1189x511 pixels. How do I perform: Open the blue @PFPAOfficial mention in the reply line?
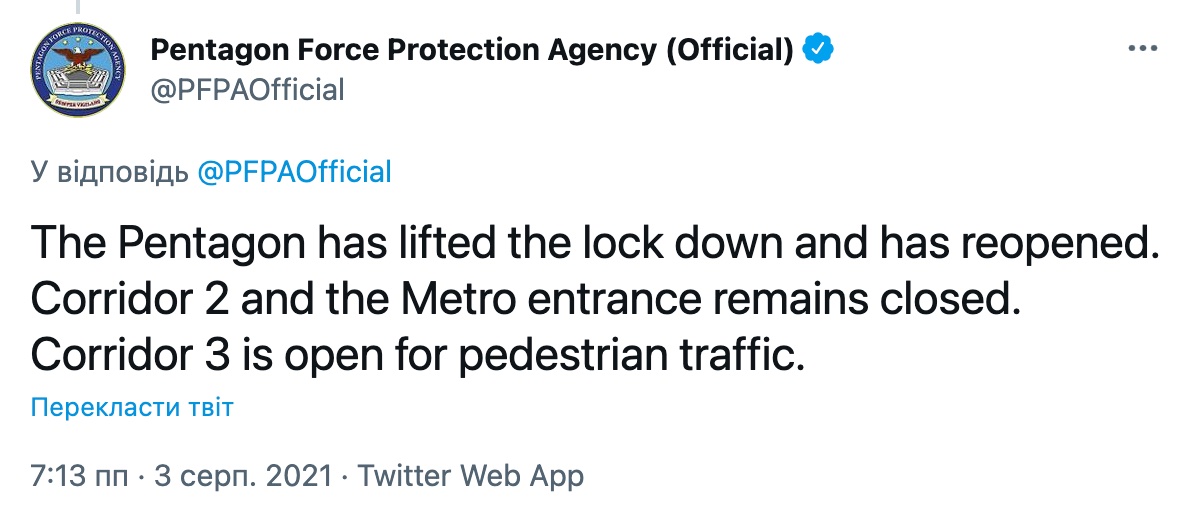(x=294, y=172)
